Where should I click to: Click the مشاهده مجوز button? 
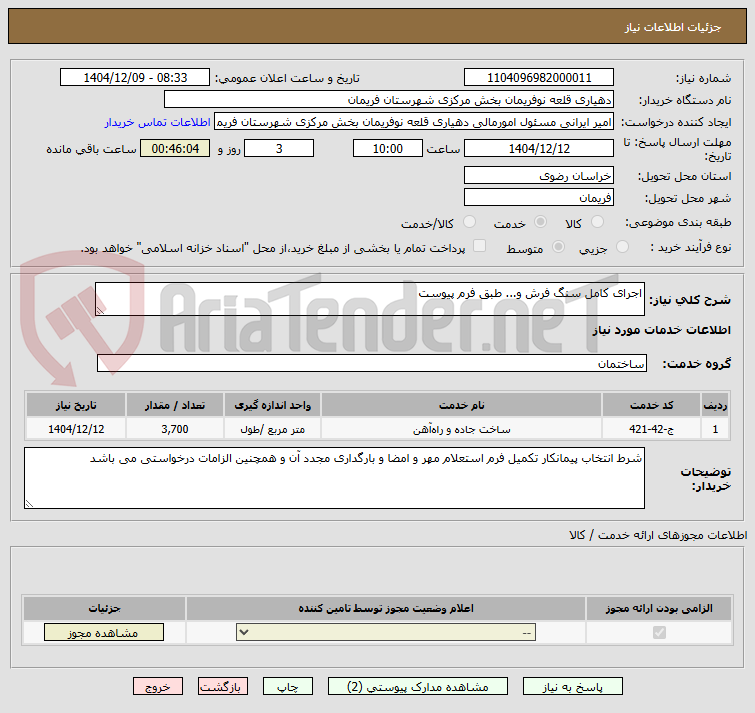pyautogui.click(x=104, y=633)
